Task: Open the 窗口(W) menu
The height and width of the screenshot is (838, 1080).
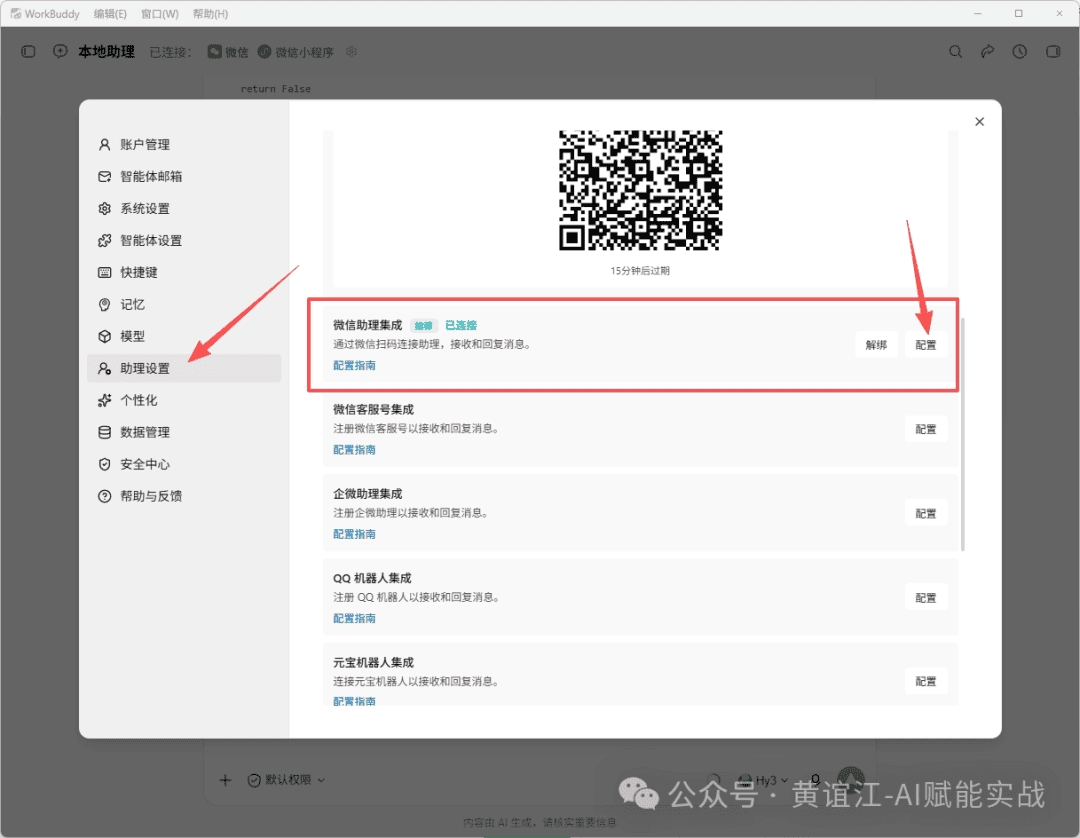Action: [x=160, y=14]
